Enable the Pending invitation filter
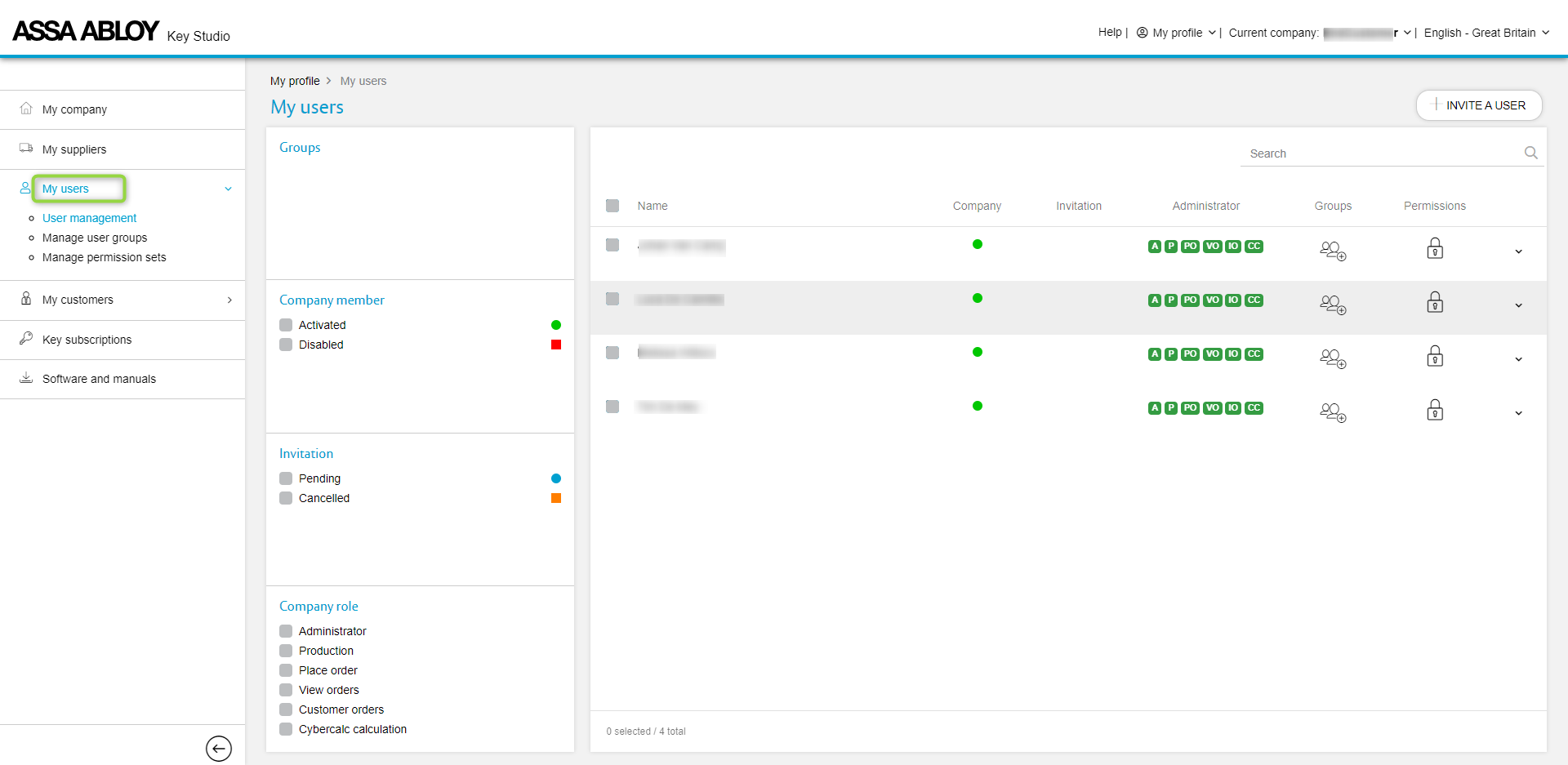Viewport: 1568px width, 765px height. 286,478
